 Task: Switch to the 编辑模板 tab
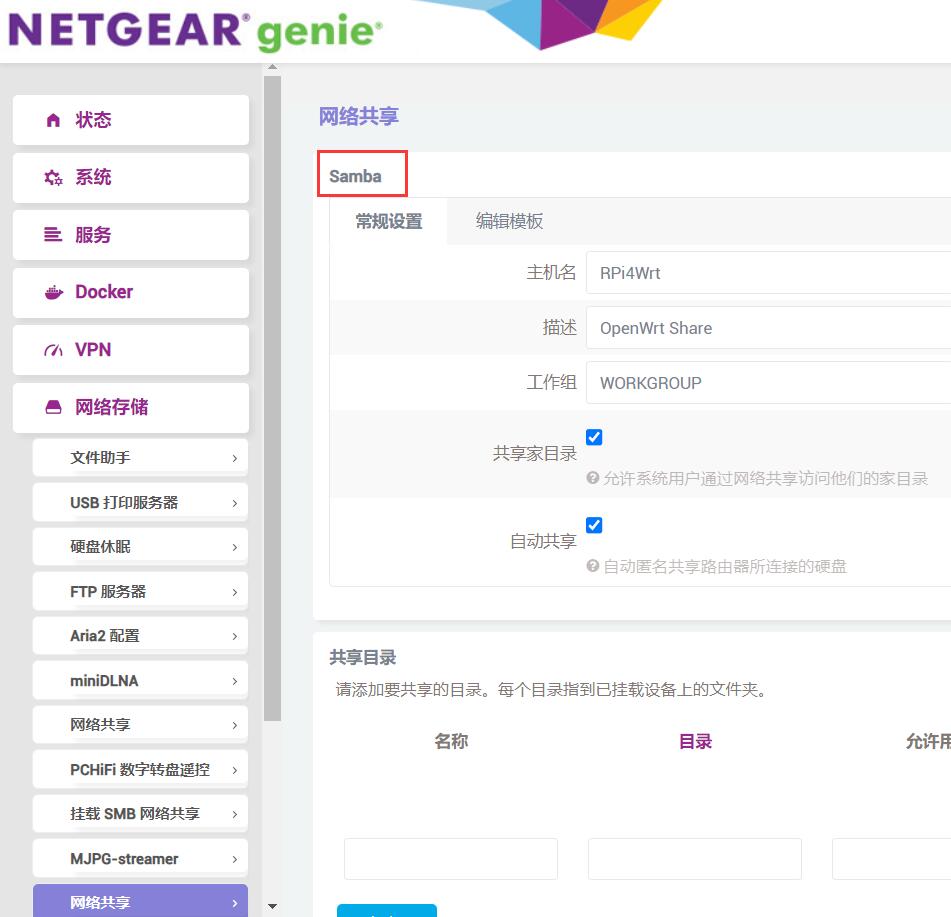[x=509, y=221]
